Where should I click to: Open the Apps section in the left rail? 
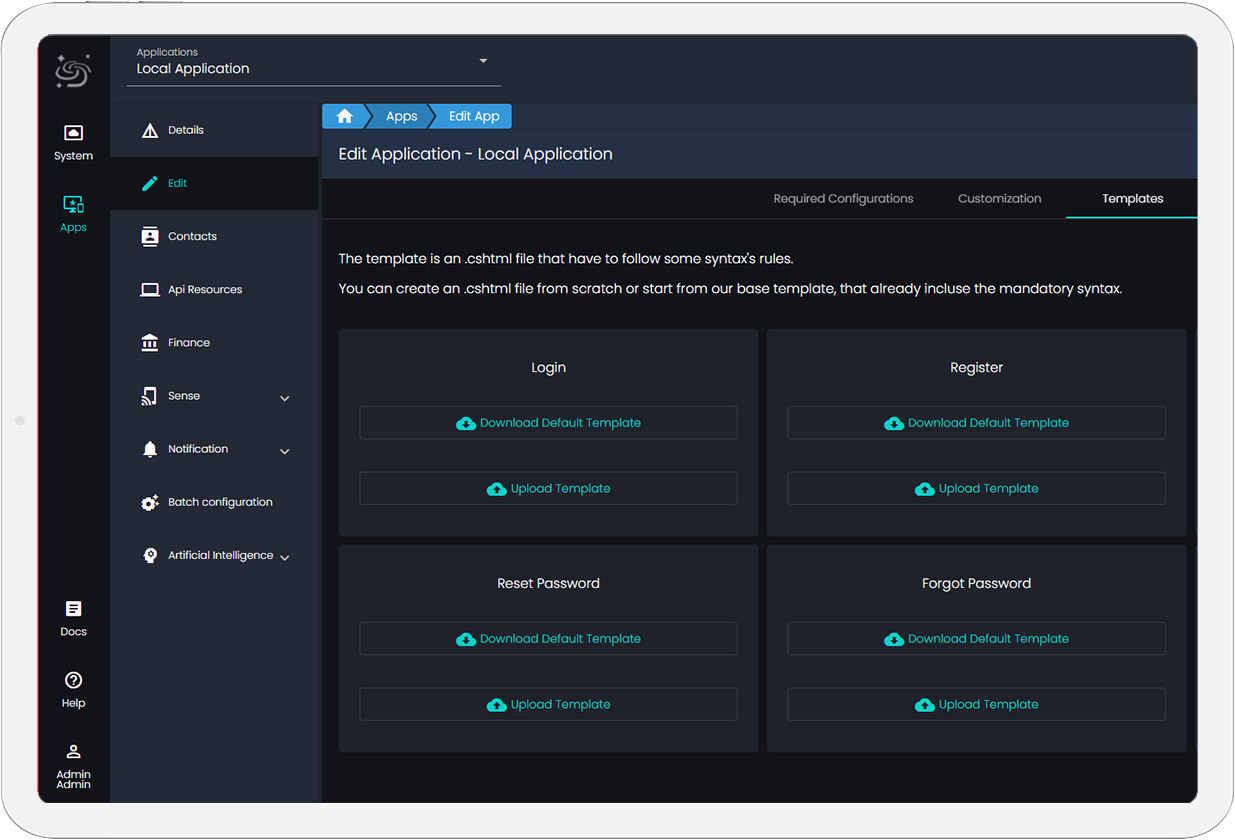point(73,213)
